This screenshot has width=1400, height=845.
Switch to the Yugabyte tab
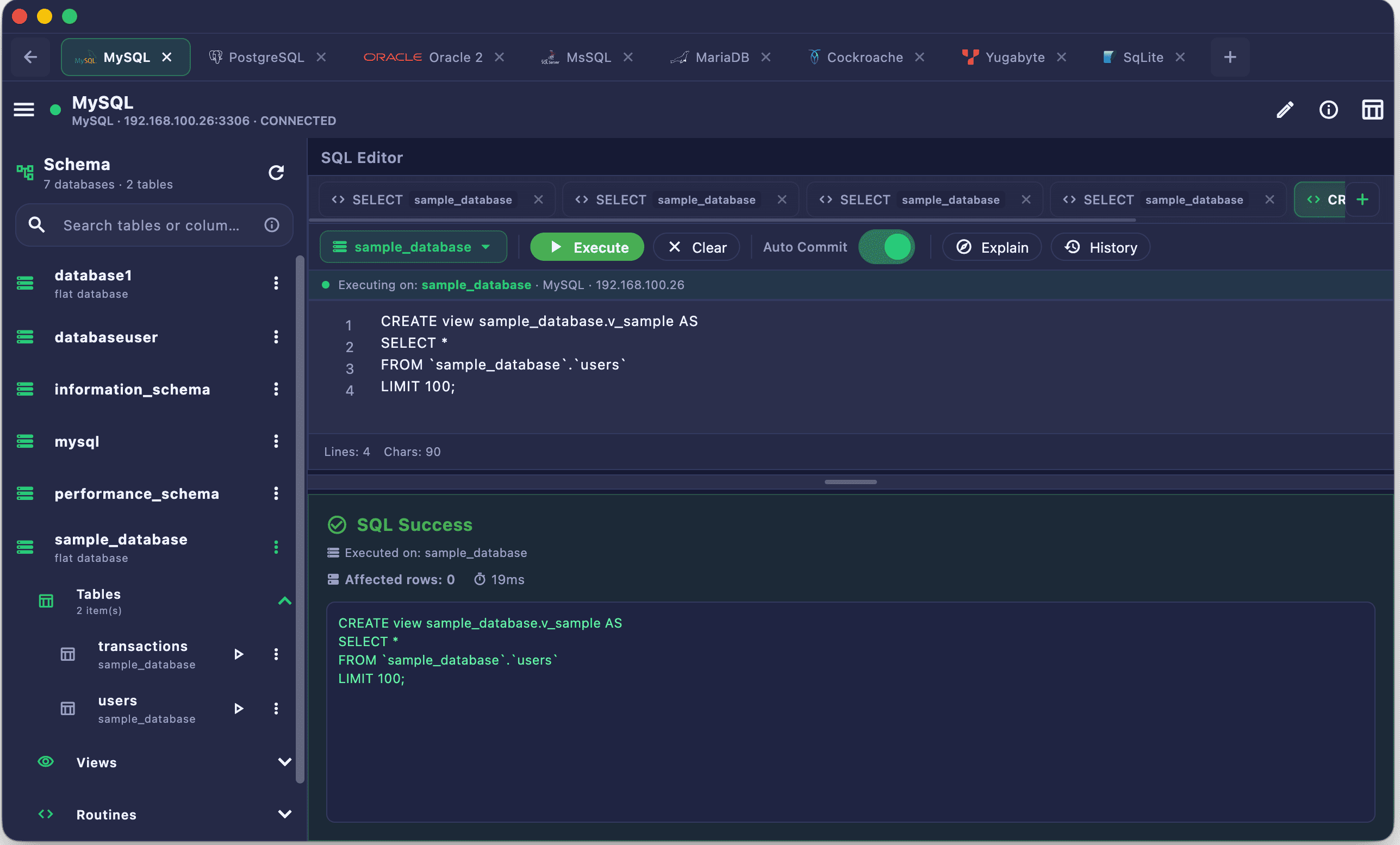(1013, 57)
